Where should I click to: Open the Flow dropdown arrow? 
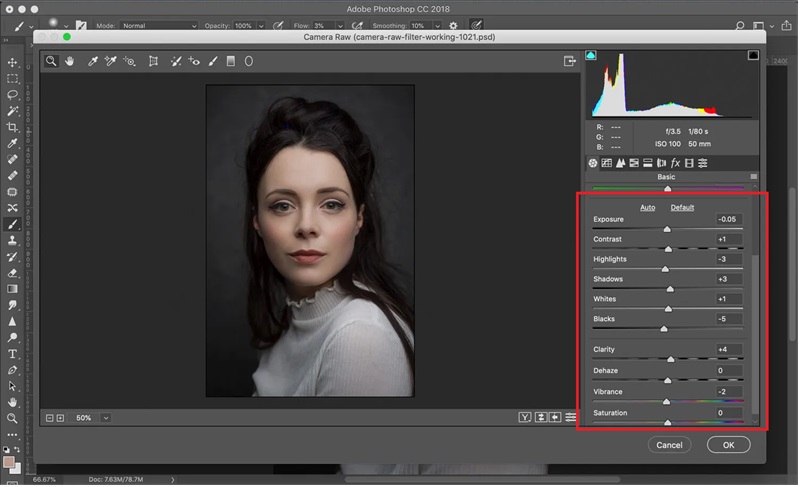click(340, 25)
